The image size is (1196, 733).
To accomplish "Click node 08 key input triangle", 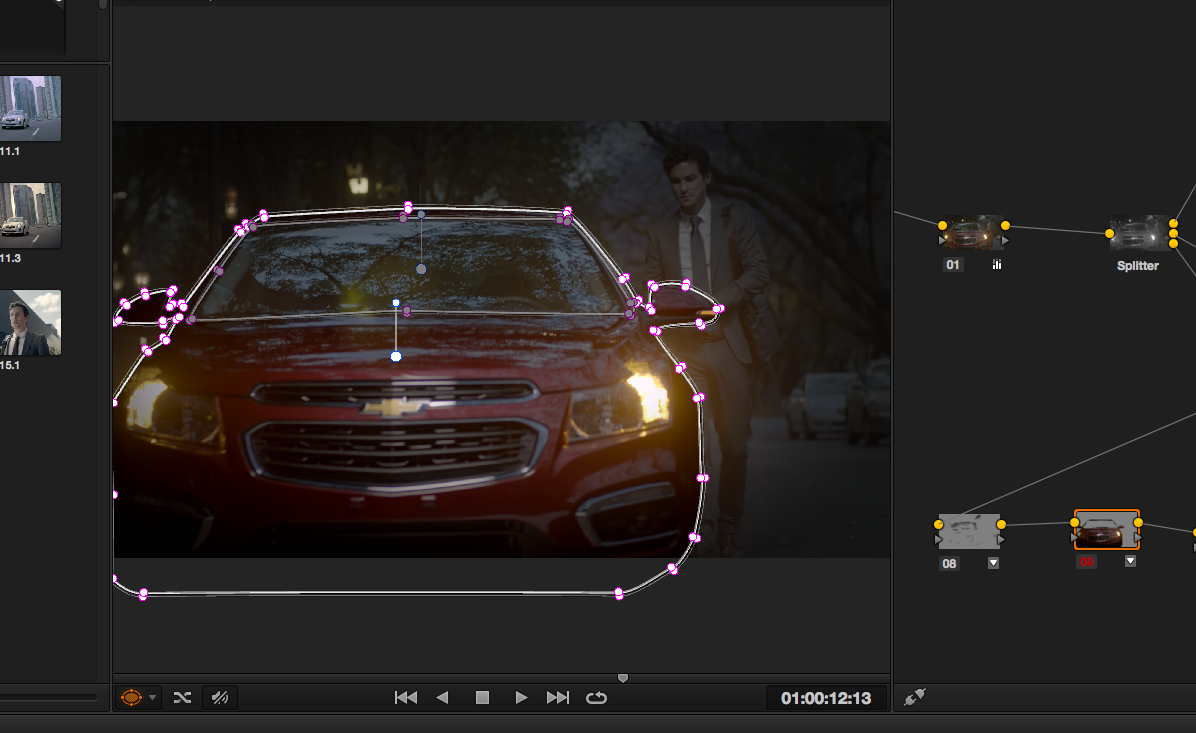I will pyautogui.click(x=938, y=539).
